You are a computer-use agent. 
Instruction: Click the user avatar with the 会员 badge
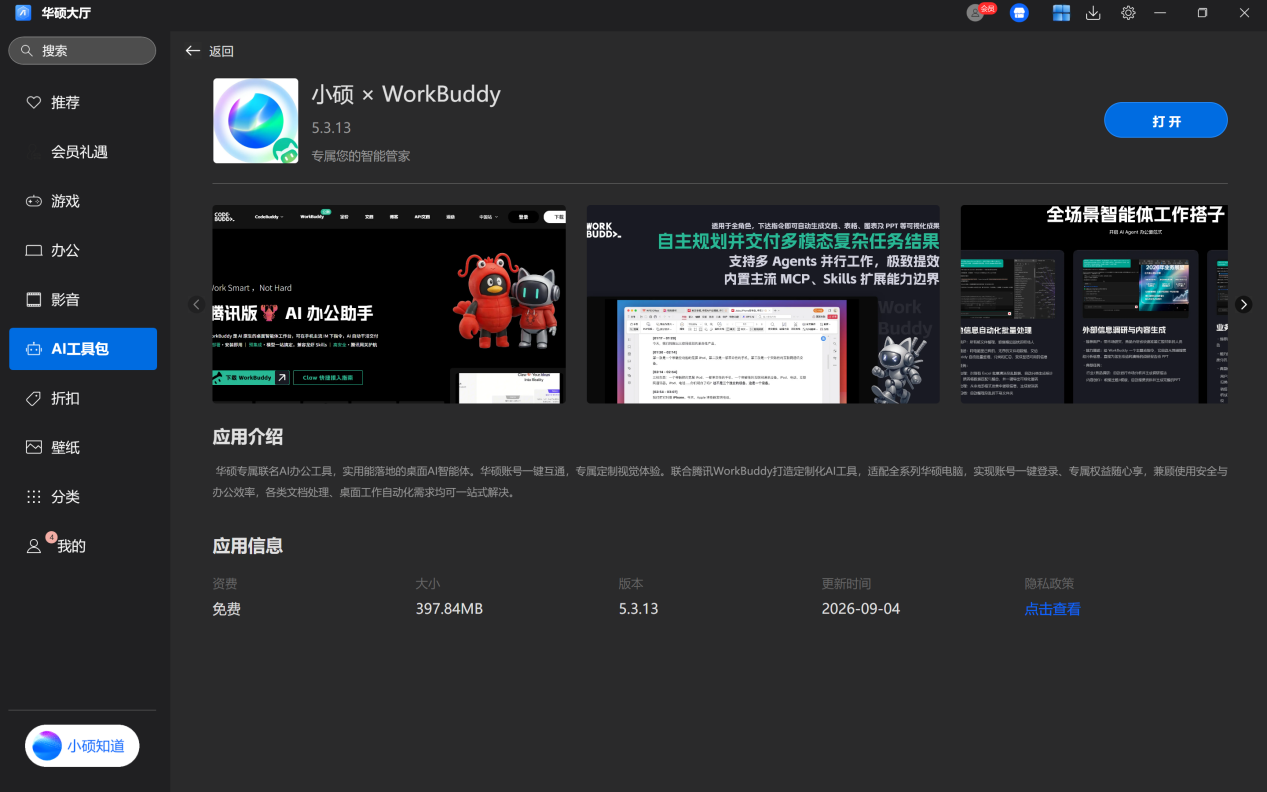(980, 12)
